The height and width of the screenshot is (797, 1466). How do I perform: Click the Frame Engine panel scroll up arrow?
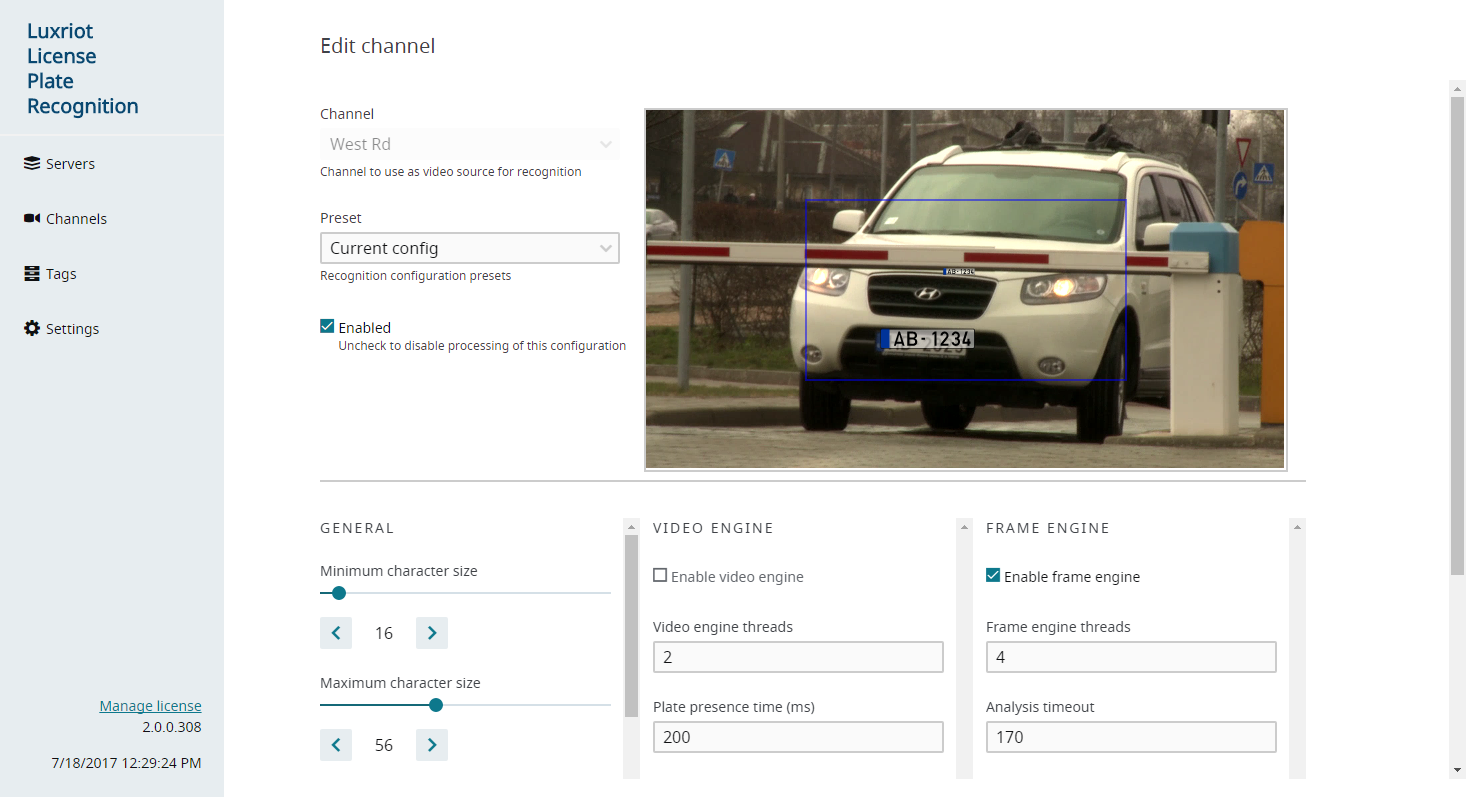(x=1297, y=526)
